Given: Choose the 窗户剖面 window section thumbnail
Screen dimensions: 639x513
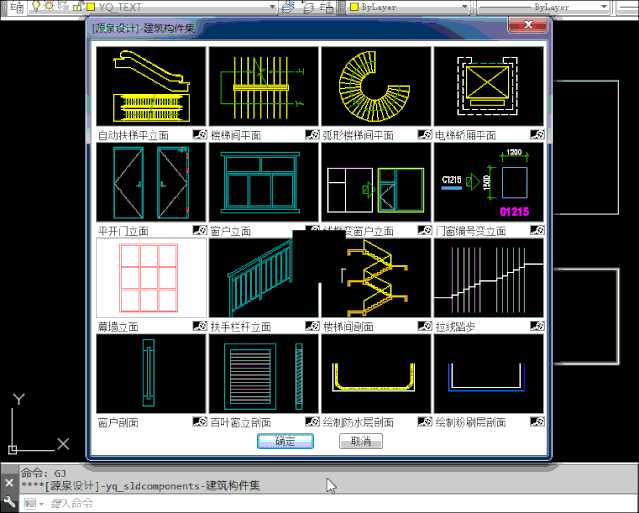Looking at the screenshot, I should coord(151,374).
